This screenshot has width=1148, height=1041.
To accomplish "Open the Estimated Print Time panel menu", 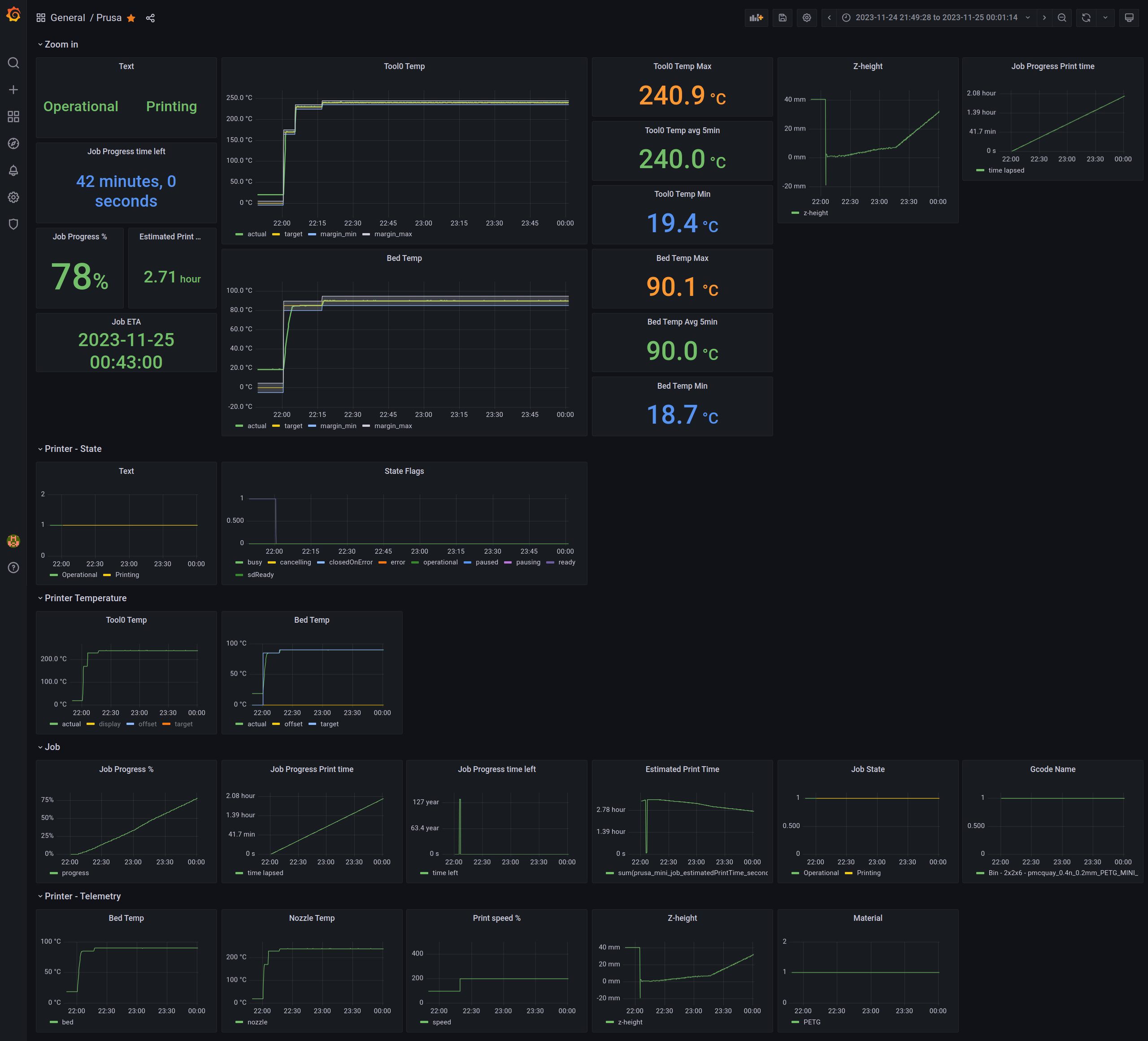I will tap(682, 769).
